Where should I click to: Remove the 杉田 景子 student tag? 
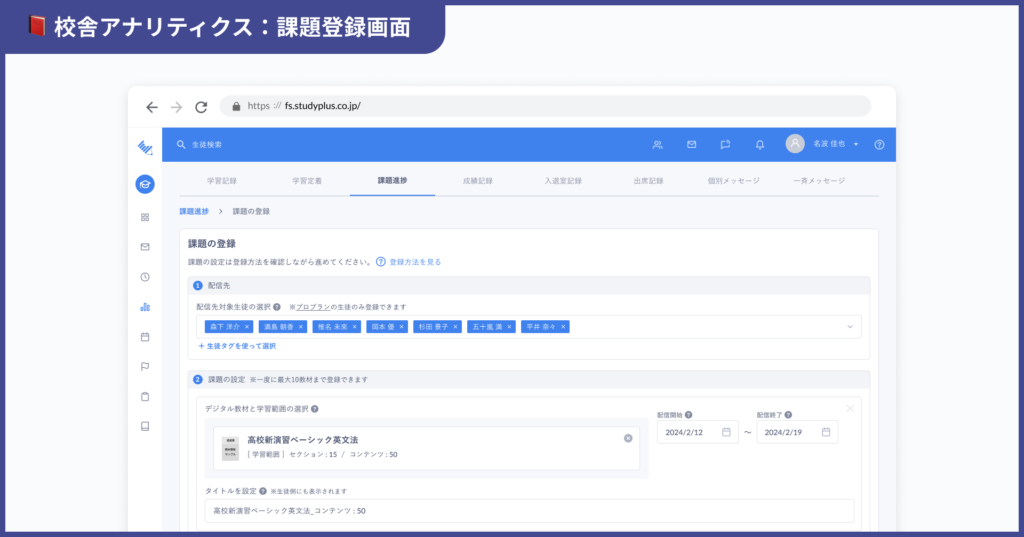(x=456, y=327)
